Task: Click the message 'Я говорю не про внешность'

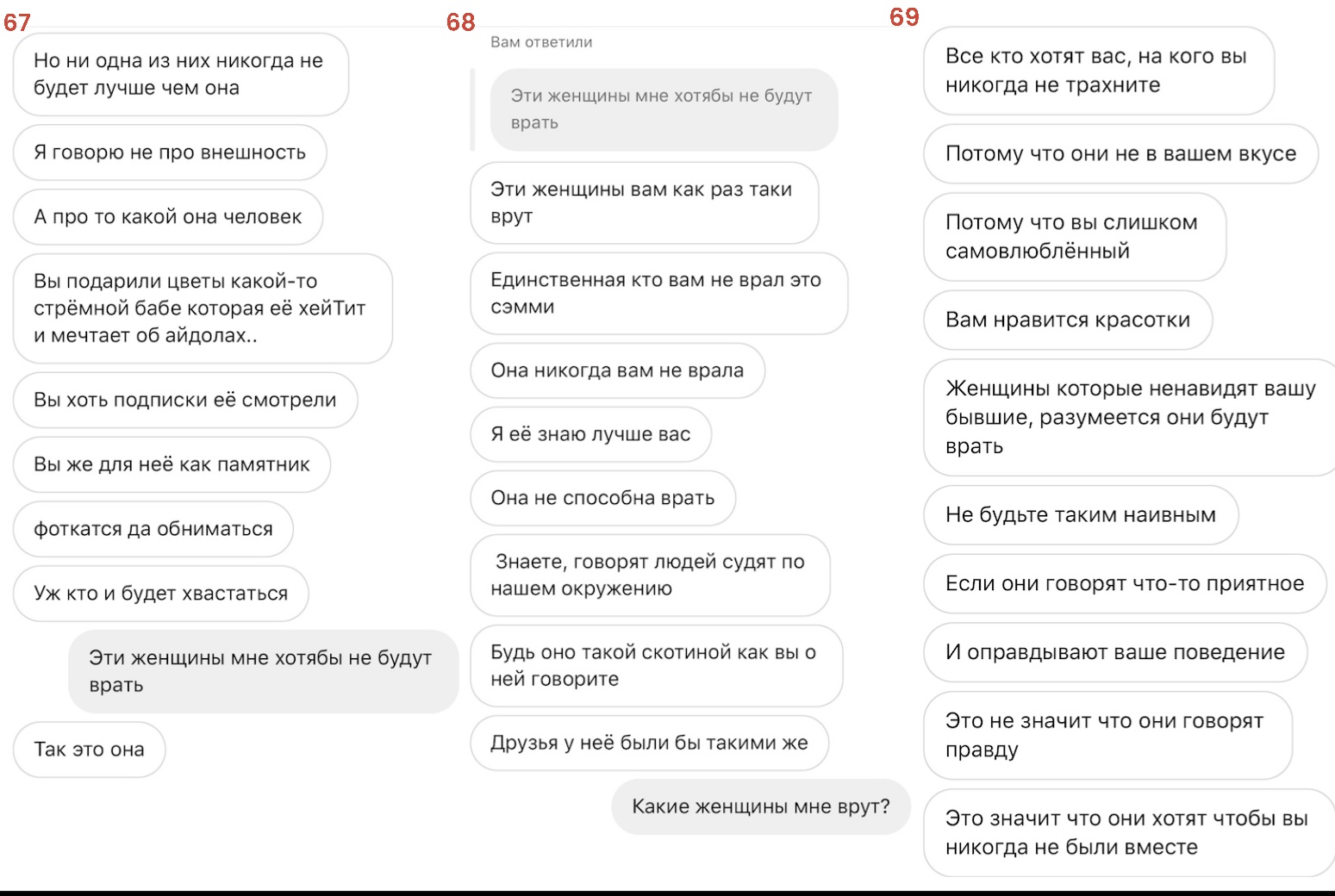Action: point(170,152)
